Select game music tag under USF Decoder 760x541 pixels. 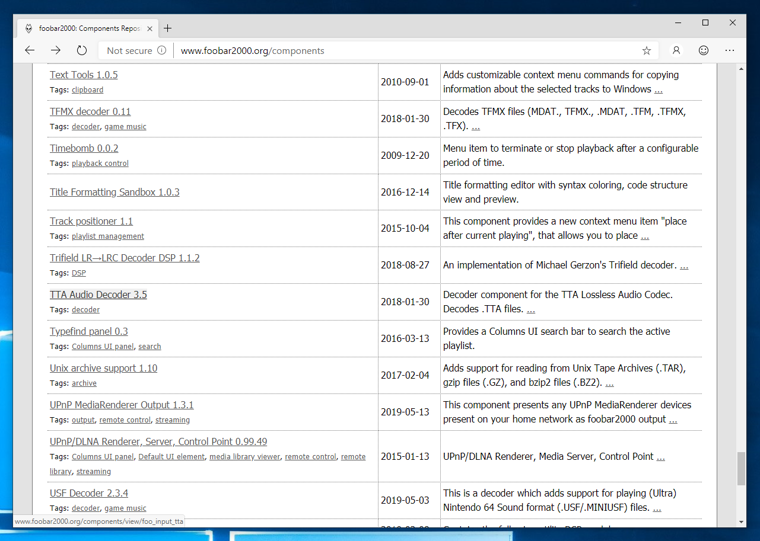125,508
